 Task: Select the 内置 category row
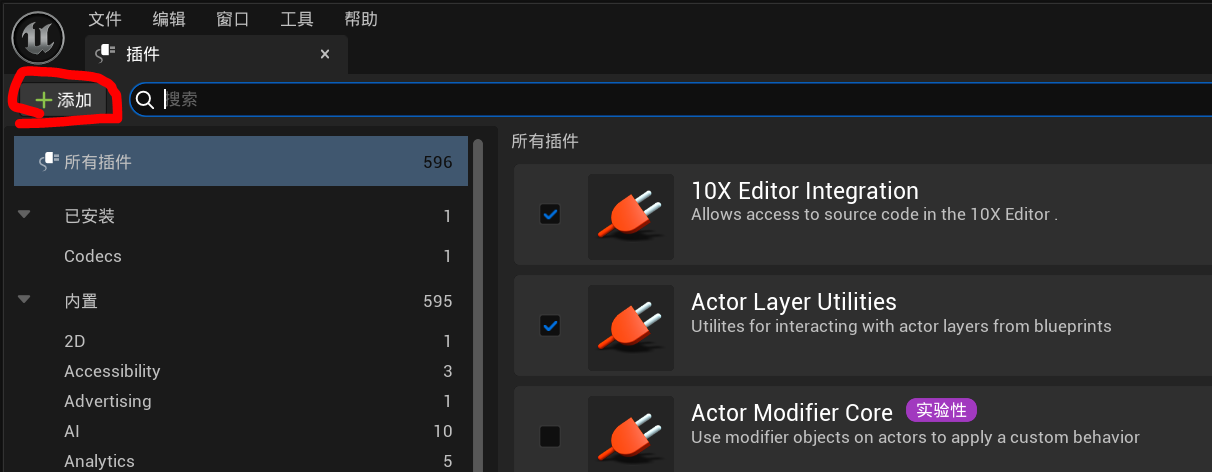click(x=241, y=301)
